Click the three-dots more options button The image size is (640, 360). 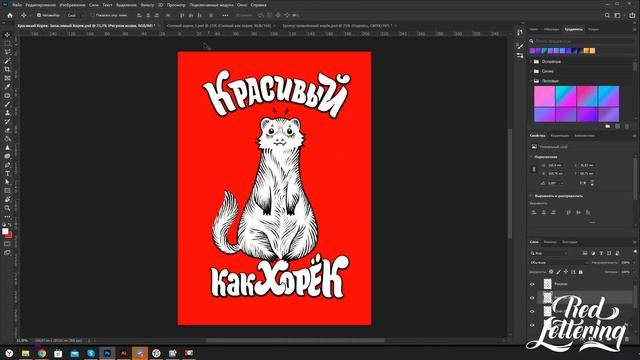click(225, 15)
